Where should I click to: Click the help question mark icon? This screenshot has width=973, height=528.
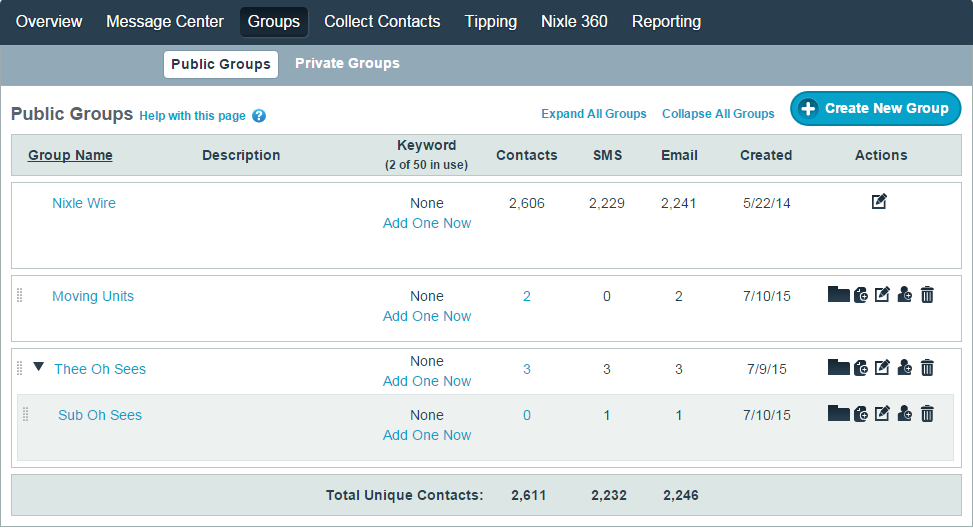coord(259,116)
